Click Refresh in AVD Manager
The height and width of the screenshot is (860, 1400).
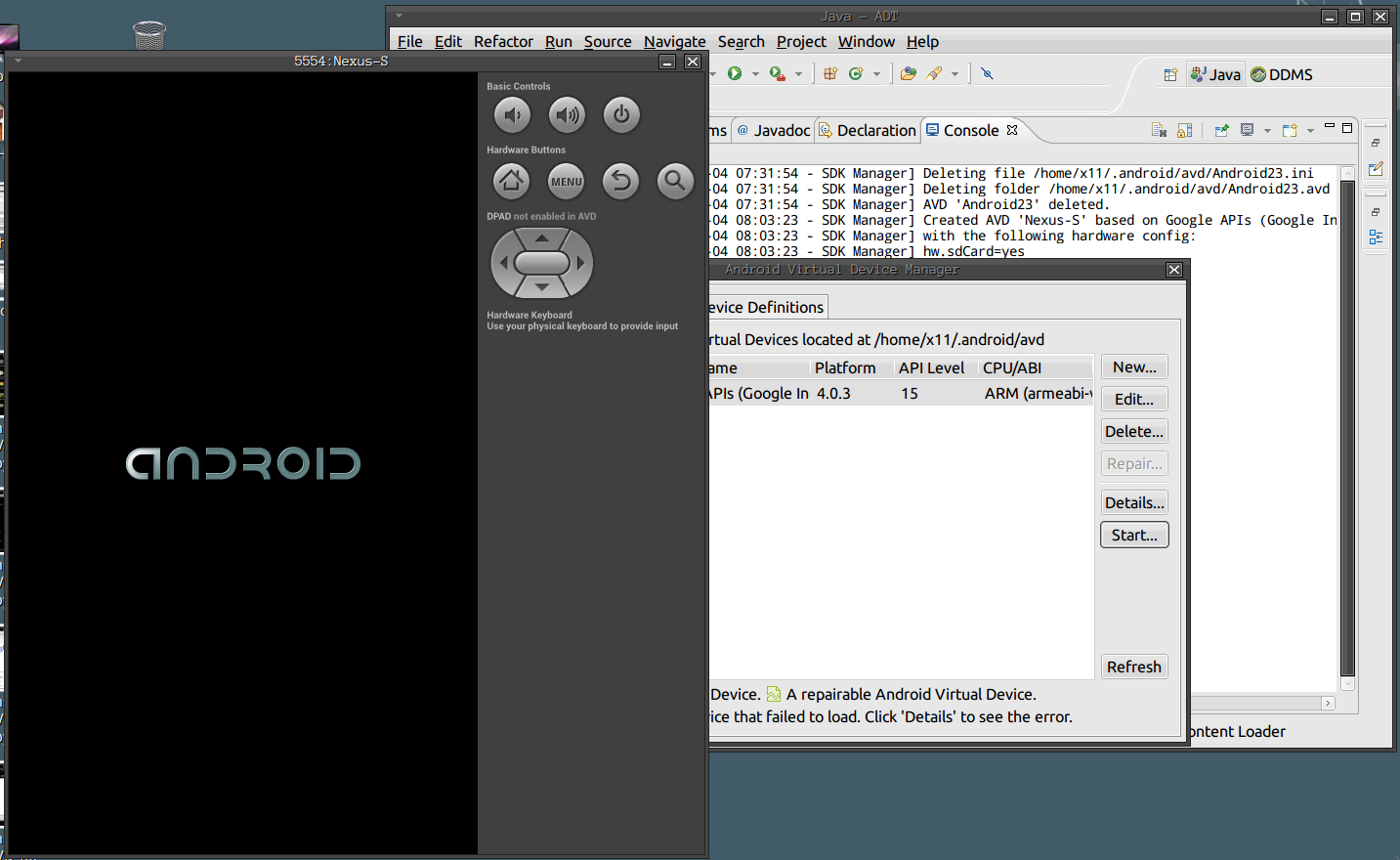(x=1134, y=666)
